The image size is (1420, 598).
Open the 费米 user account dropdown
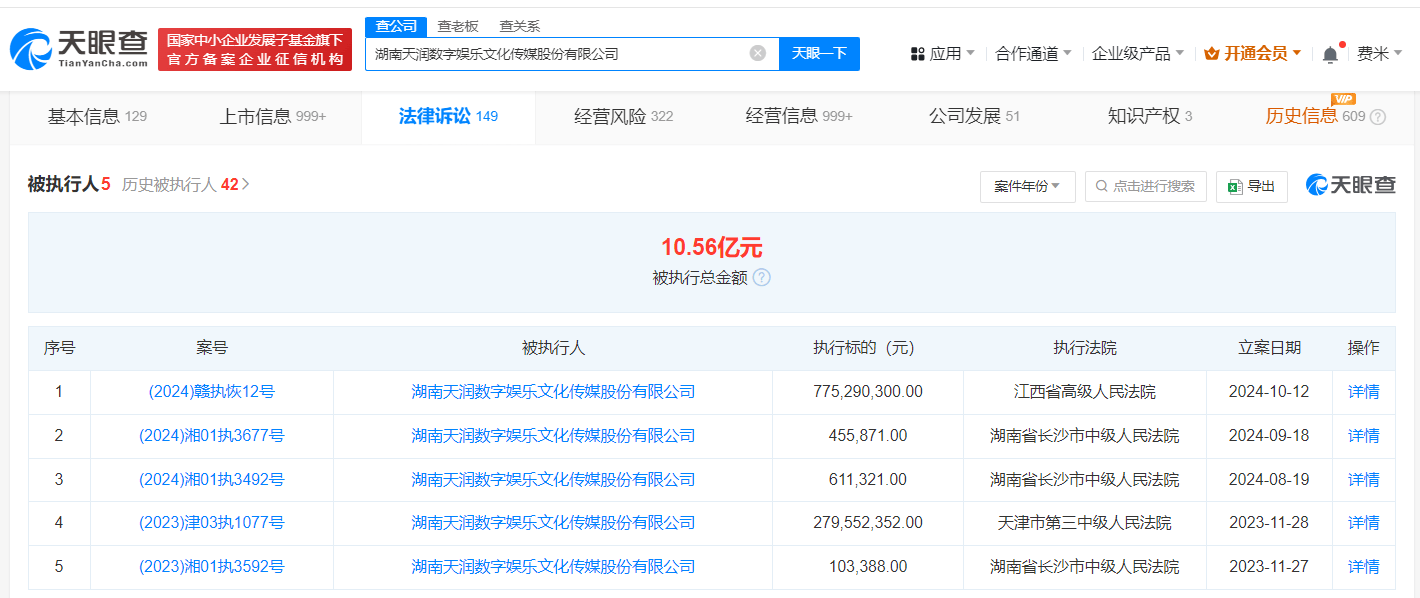tap(1379, 54)
